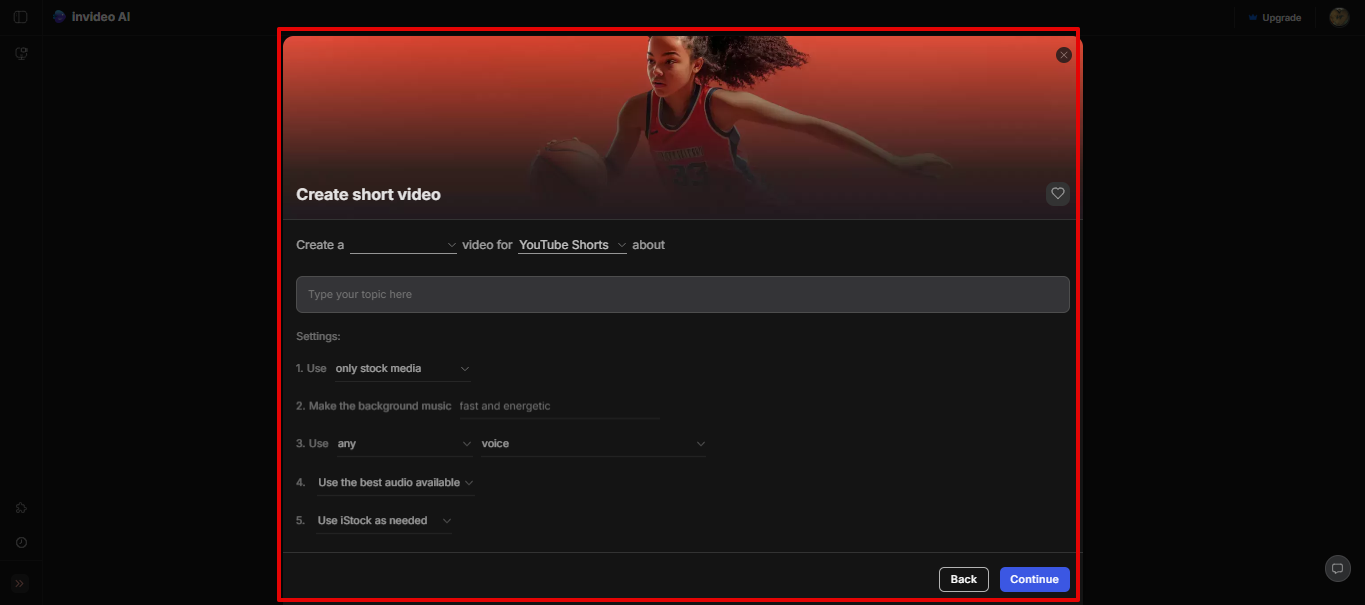Expand the sidebar with the double-chevron icon
Screen dimensions: 1365x605
pos(20,582)
